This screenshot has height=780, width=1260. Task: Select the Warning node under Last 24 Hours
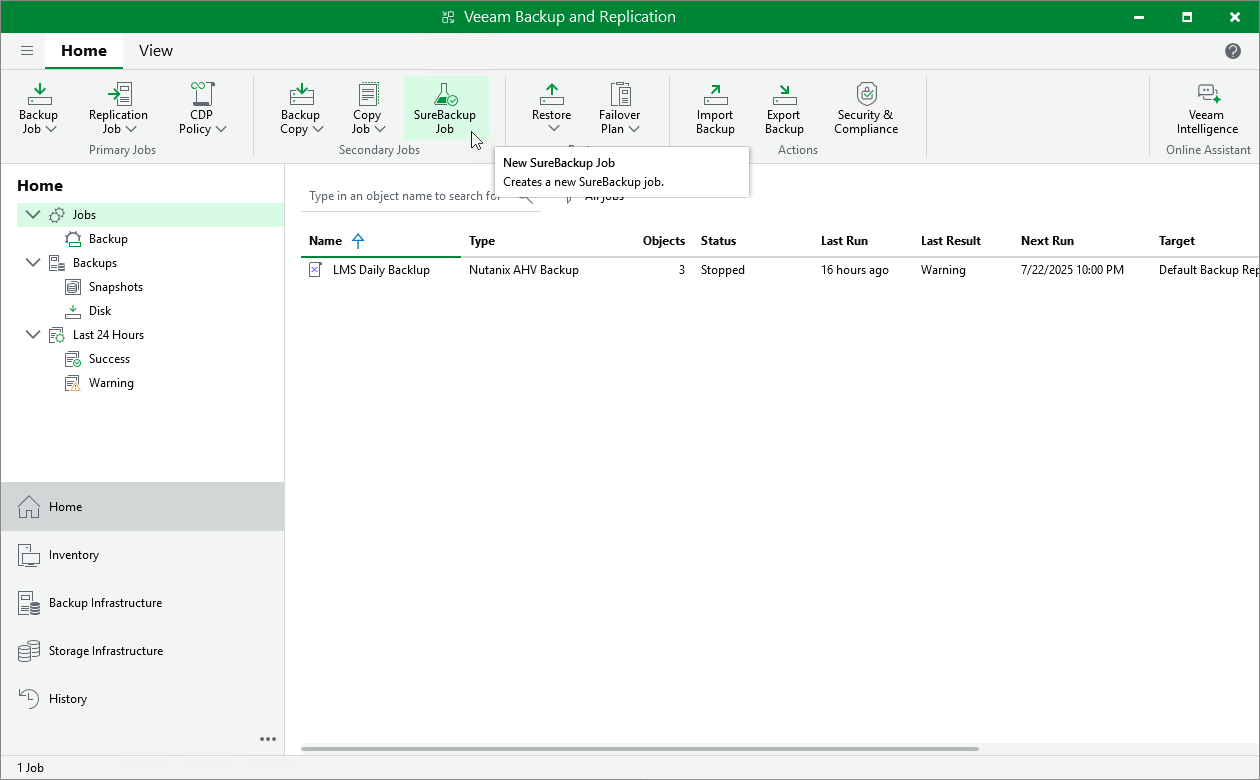coord(111,382)
